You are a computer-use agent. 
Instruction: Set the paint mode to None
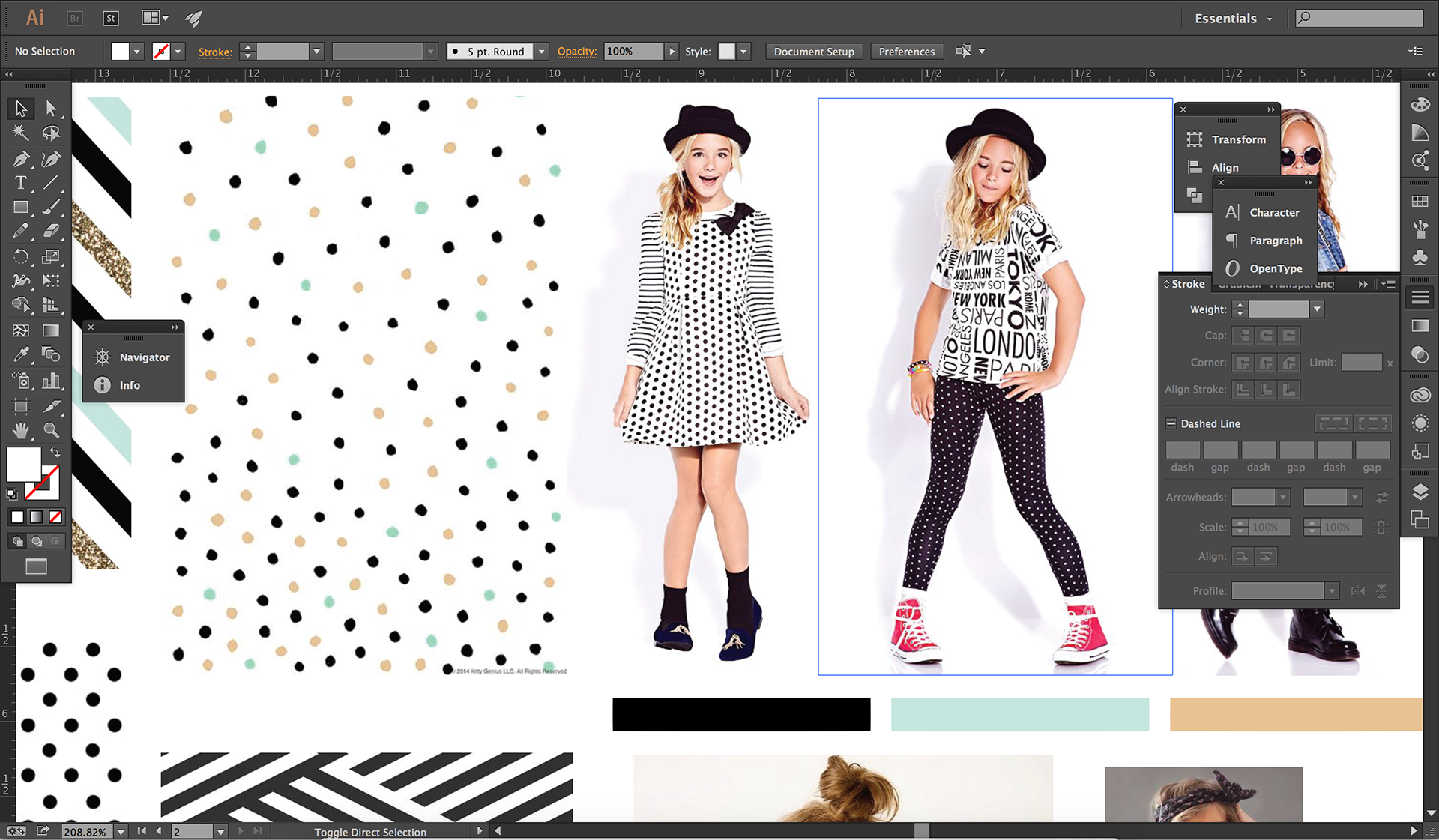click(x=55, y=517)
